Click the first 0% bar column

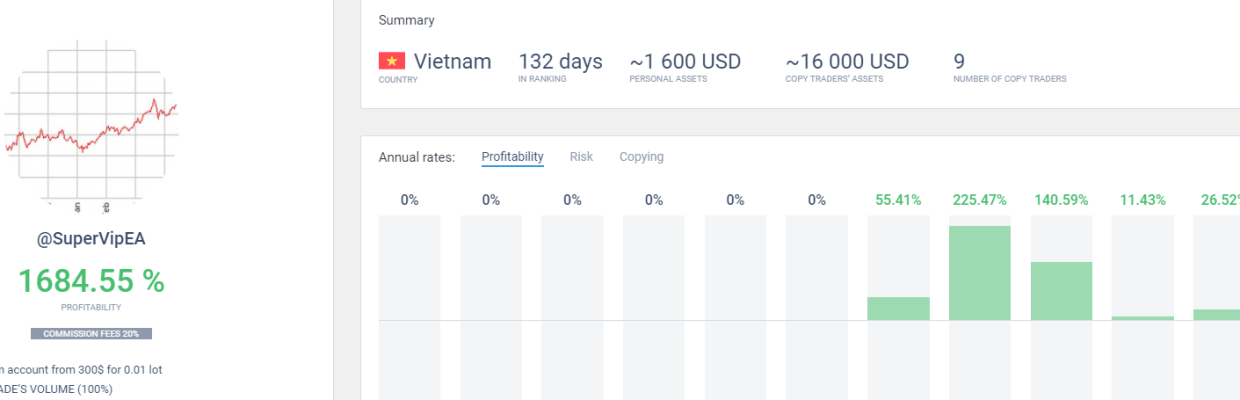[x=409, y=307]
